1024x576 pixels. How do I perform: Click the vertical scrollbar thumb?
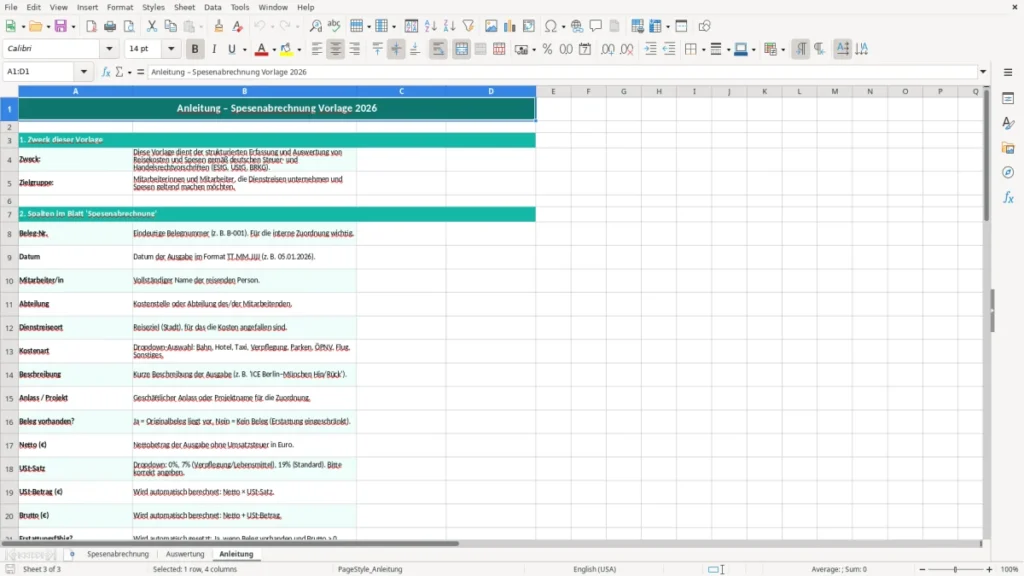(986, 155)
